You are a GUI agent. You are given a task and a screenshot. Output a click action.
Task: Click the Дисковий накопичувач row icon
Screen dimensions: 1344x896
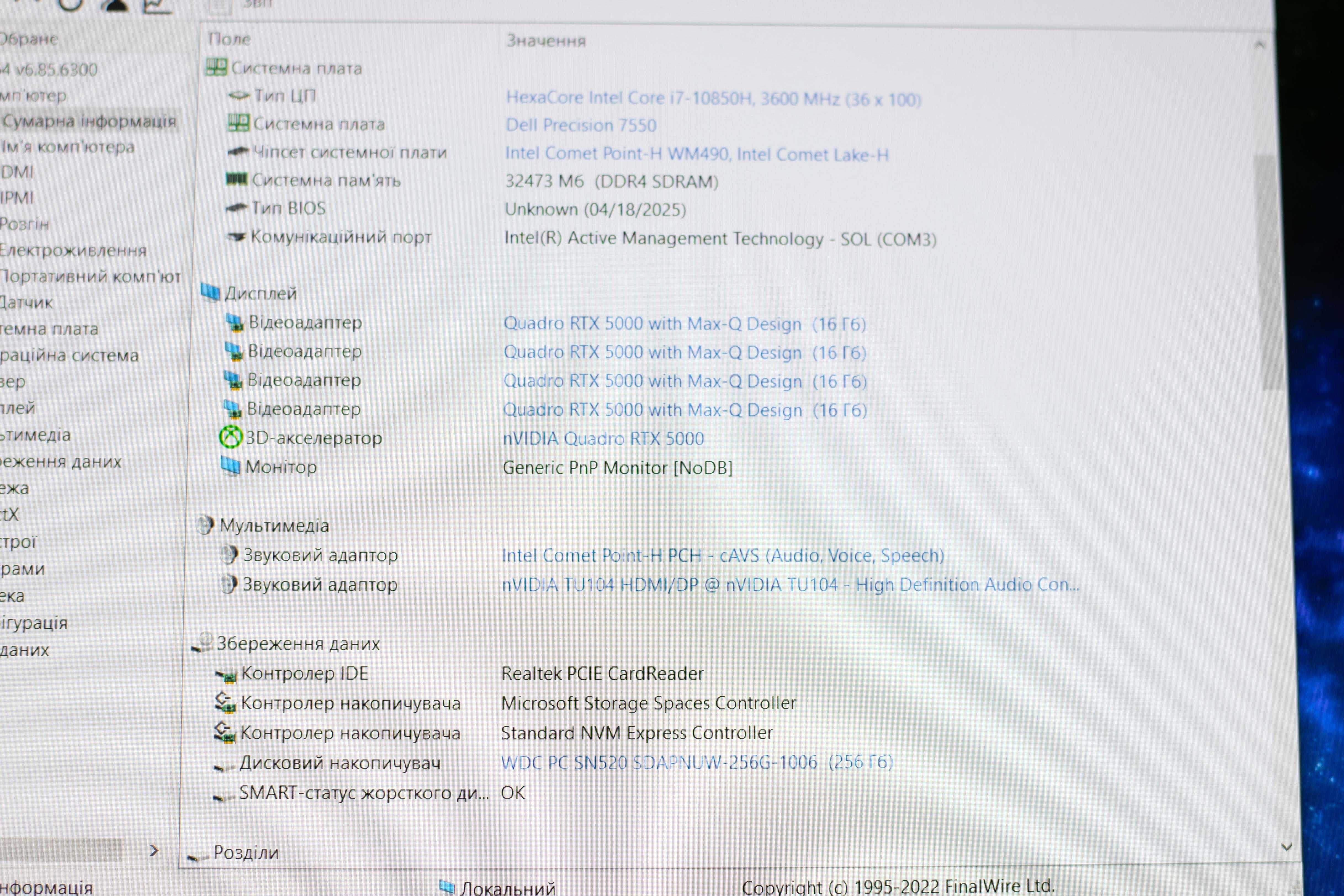pos(224,766)
